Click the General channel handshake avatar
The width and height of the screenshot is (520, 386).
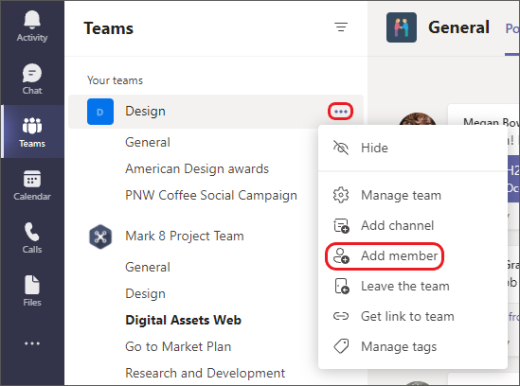[x=401, y=27]
